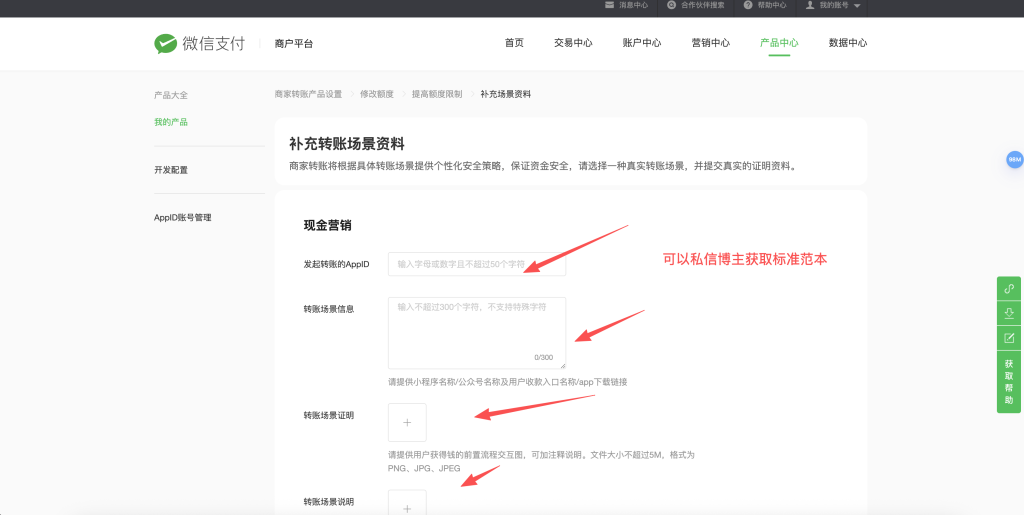Select AppID账号管理 in sidebar
Image resolution: width=1024 pixels, height=515 pixels.
click(x=183, y=218)
